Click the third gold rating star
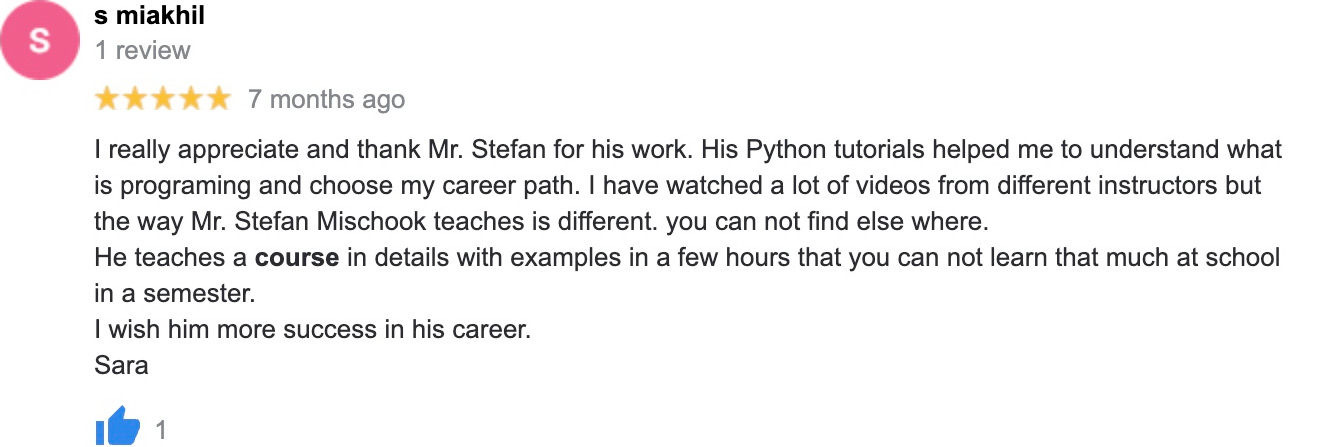This screenshot has width=1329, height=447. pyautogui.click(x=162, y=99)
